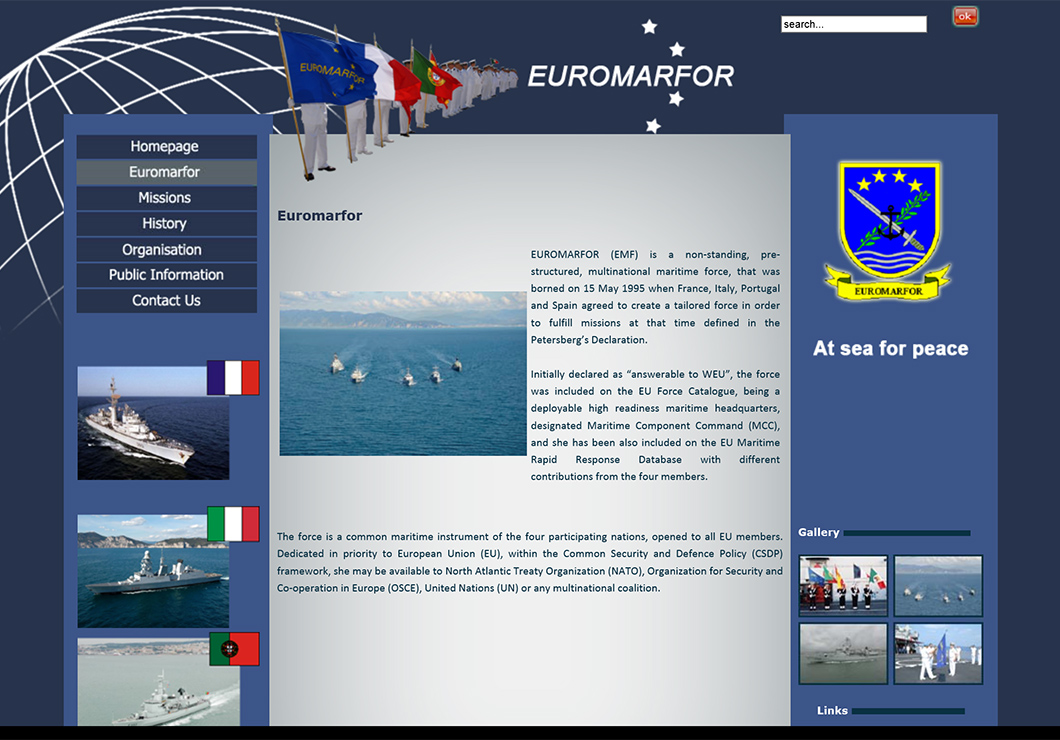Click the EUROMARFOR shield crest emblem
The image size is (1060, 740).
click(x=888, y=230)
